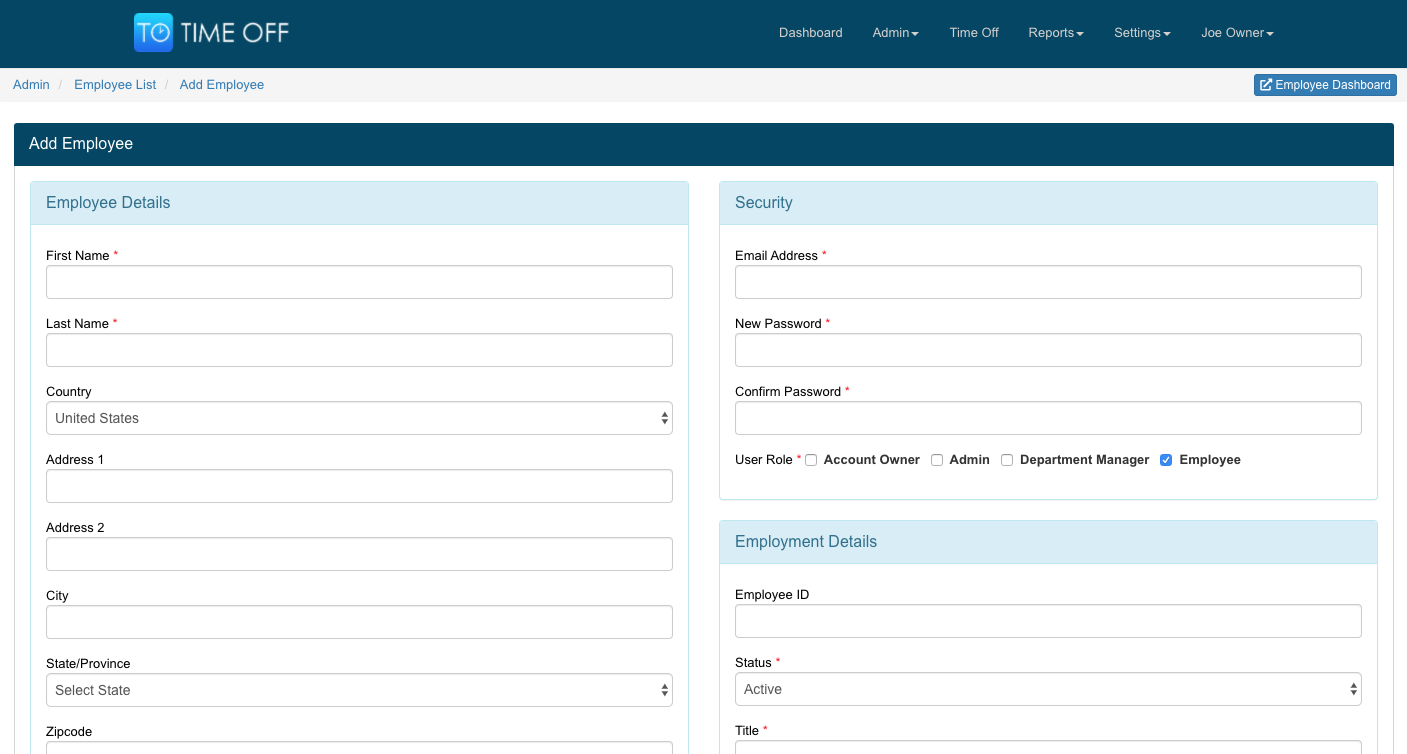Open the Status dropdown showing Active

coord(1048,689)
